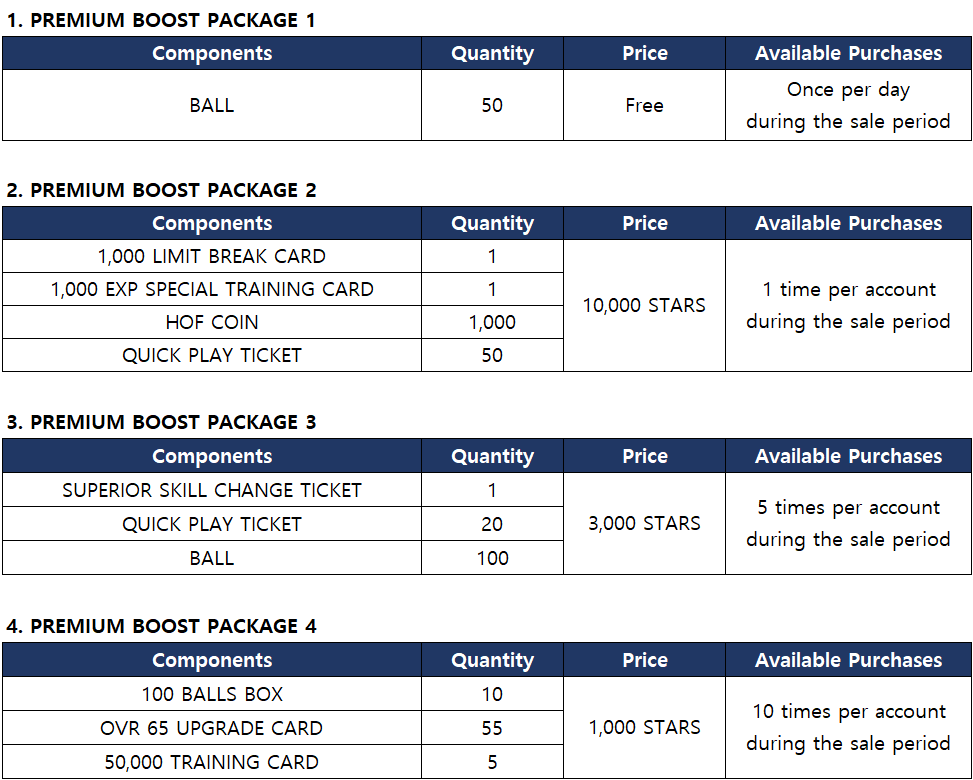
Task: Click the "PREMIUM BOOST PACKAGE 2" heading
Action: pos(161,190)
